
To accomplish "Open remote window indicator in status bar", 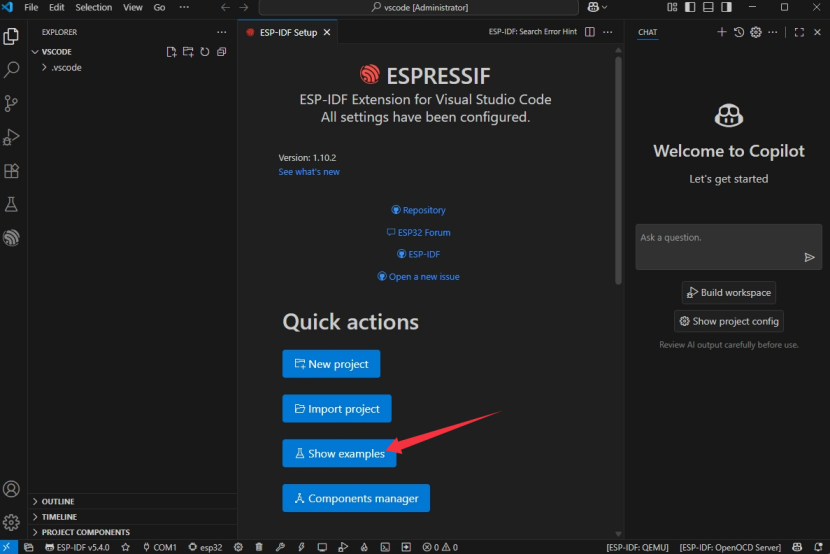I will (7, 547).
